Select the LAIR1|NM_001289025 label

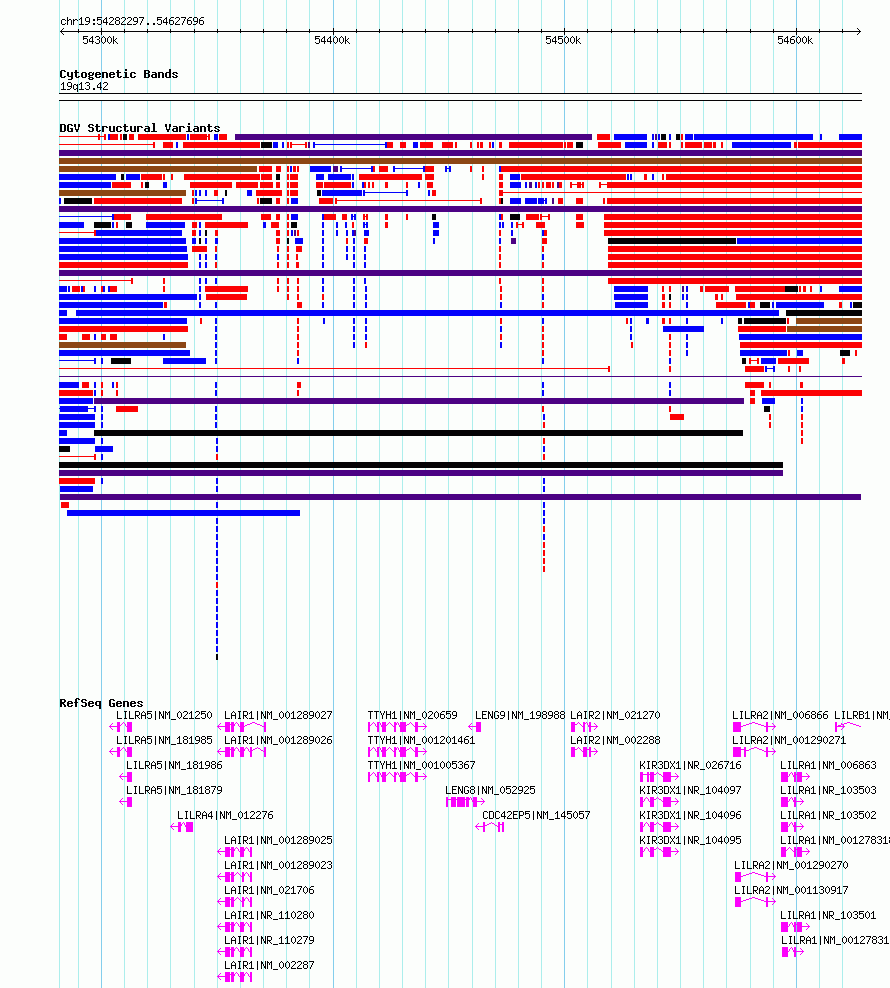click(x=278, y=841)
